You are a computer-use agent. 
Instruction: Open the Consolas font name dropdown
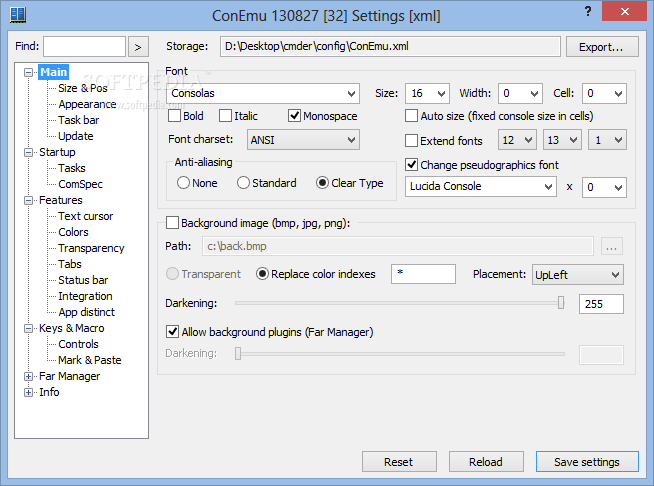coord(263,93)
